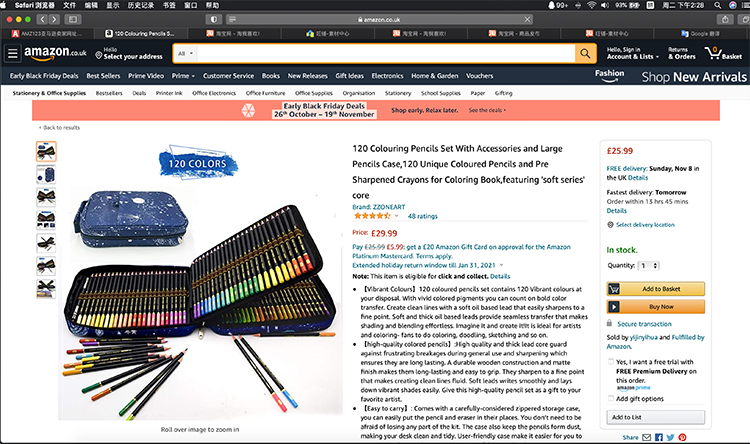Click Safari back navigation arrow
The image size is (750, 444).
click(x=42, y=20)
